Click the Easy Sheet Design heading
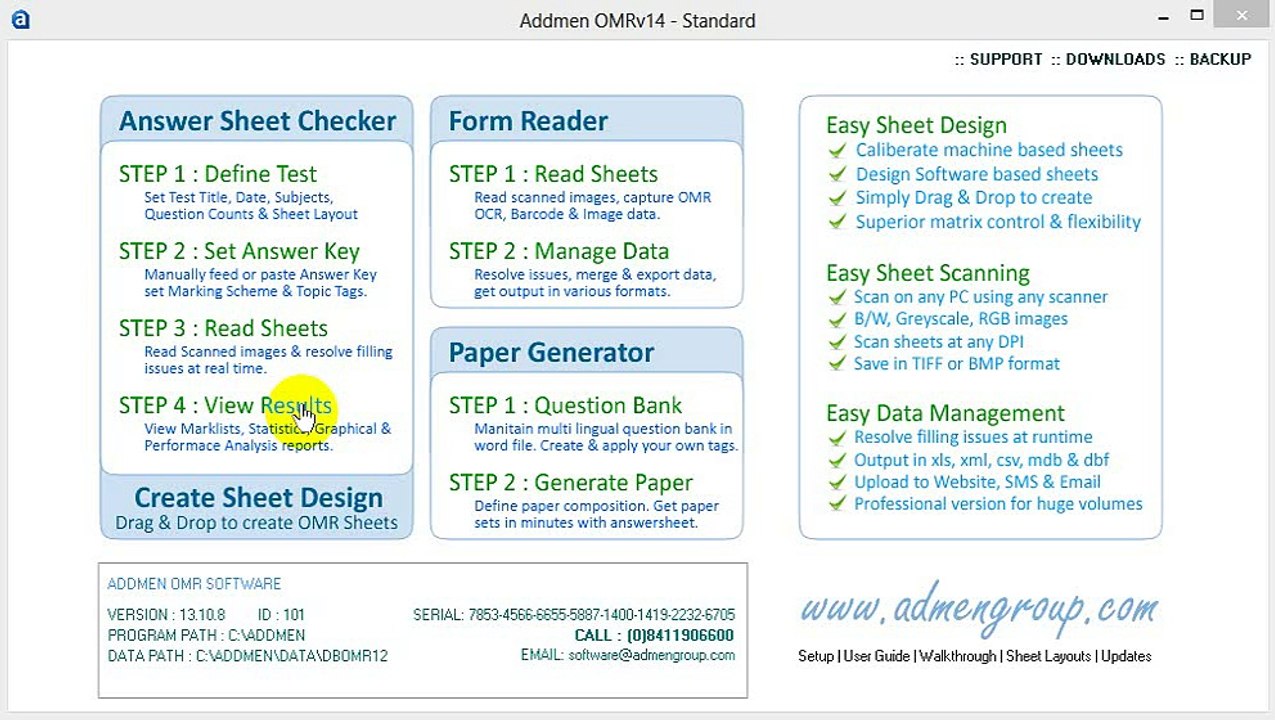1275x720 pixels. [x=916, y=126]
